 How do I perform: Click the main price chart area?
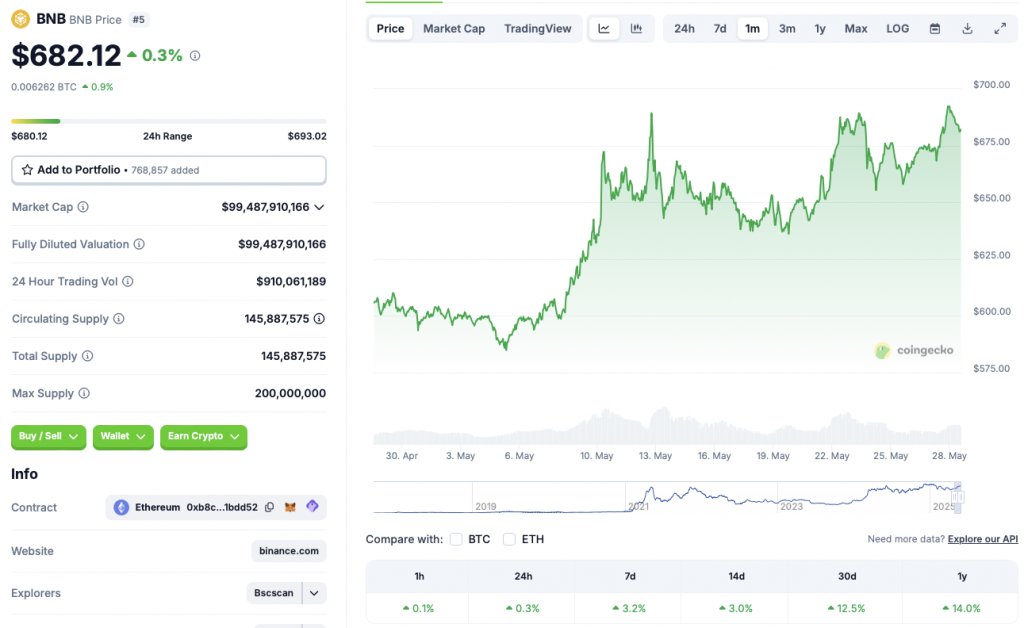[x=667, y=228]
